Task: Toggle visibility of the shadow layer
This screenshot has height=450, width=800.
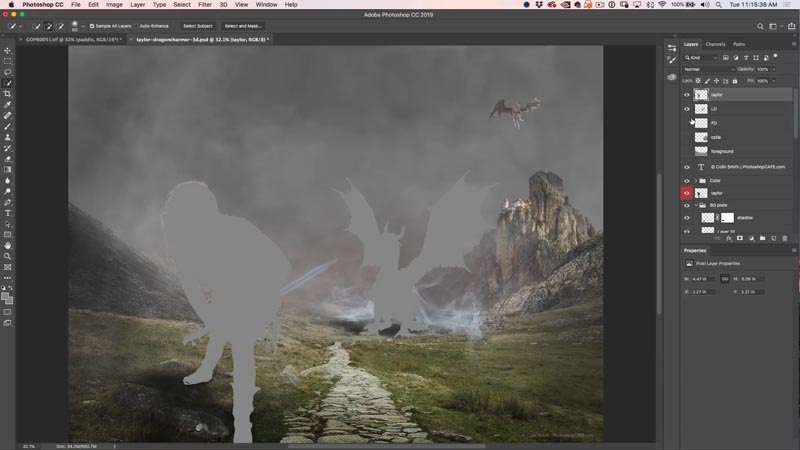Action: pos(687,218)
